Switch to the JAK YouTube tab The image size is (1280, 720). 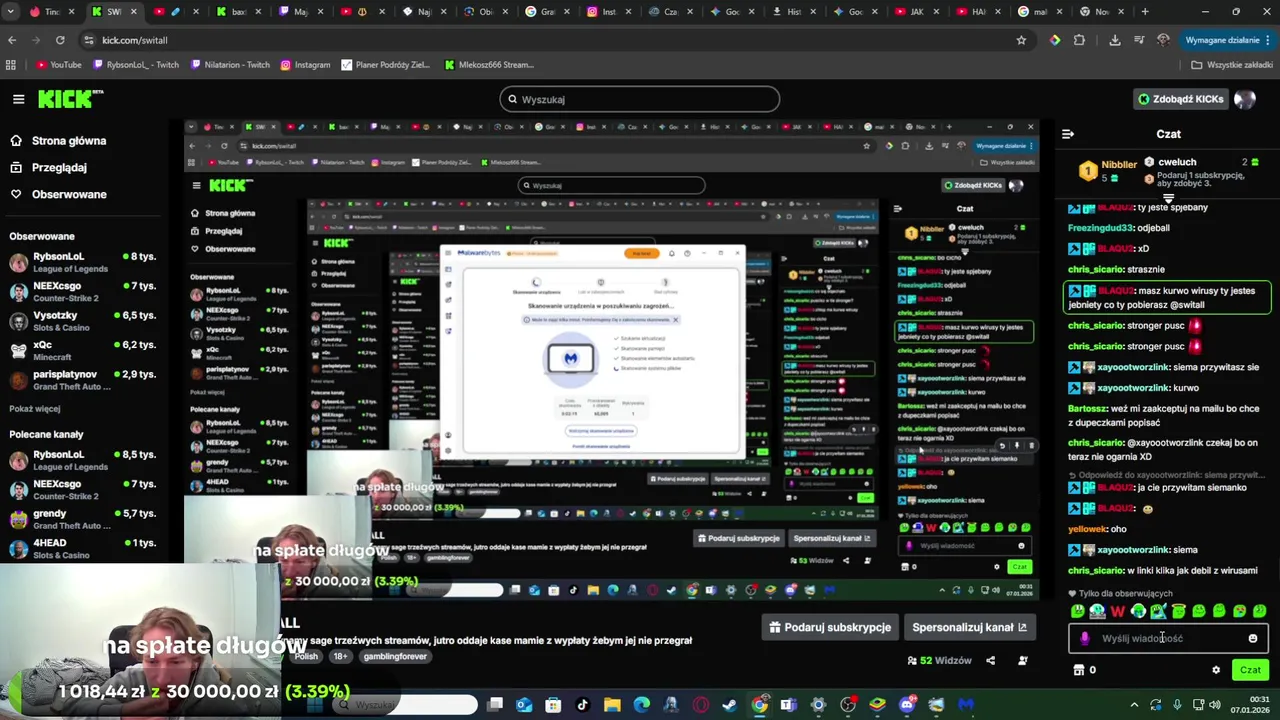click(915, 12)
